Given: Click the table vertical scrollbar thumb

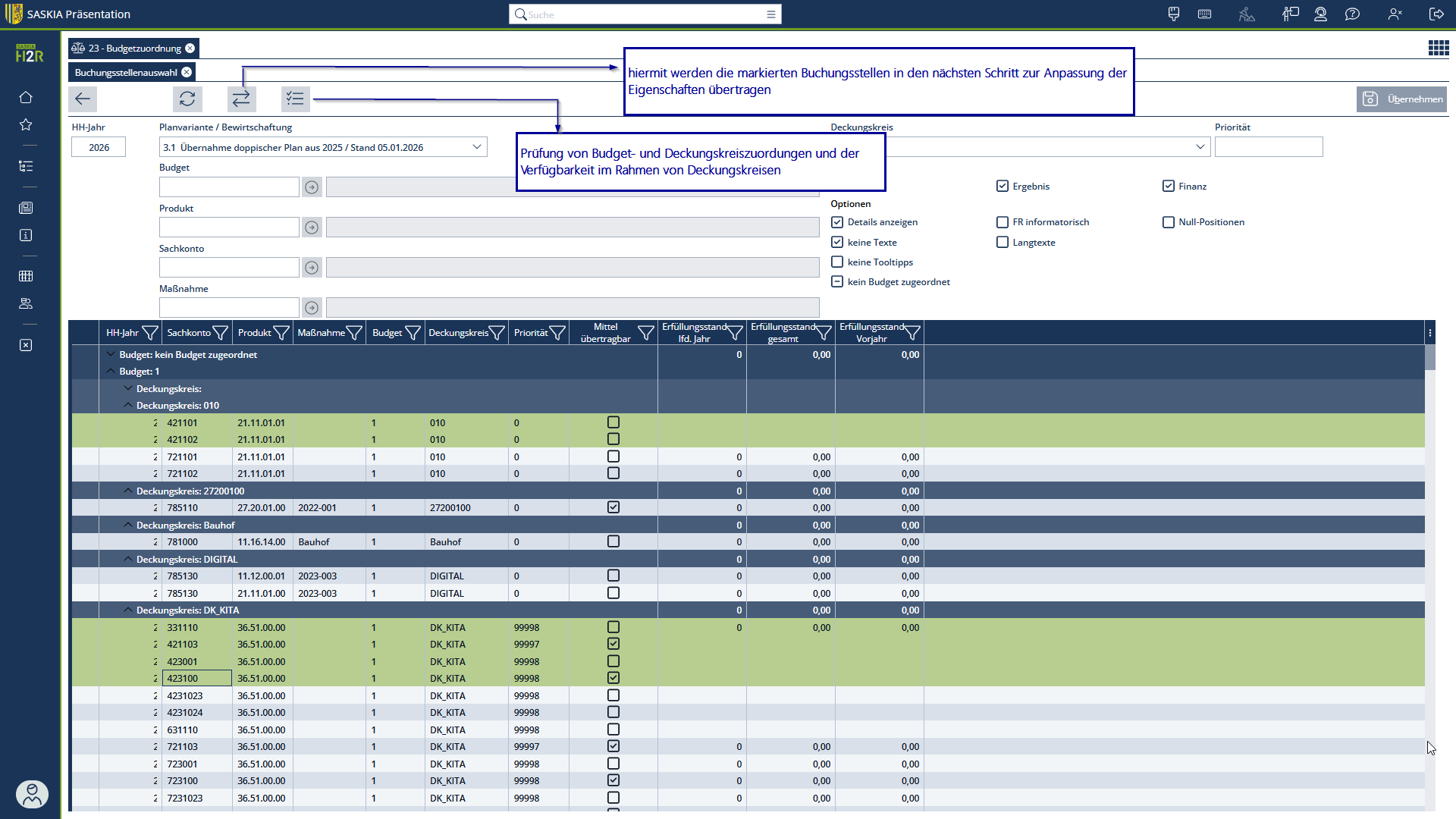Looking at the screenshot, I should coord(1430,358).
